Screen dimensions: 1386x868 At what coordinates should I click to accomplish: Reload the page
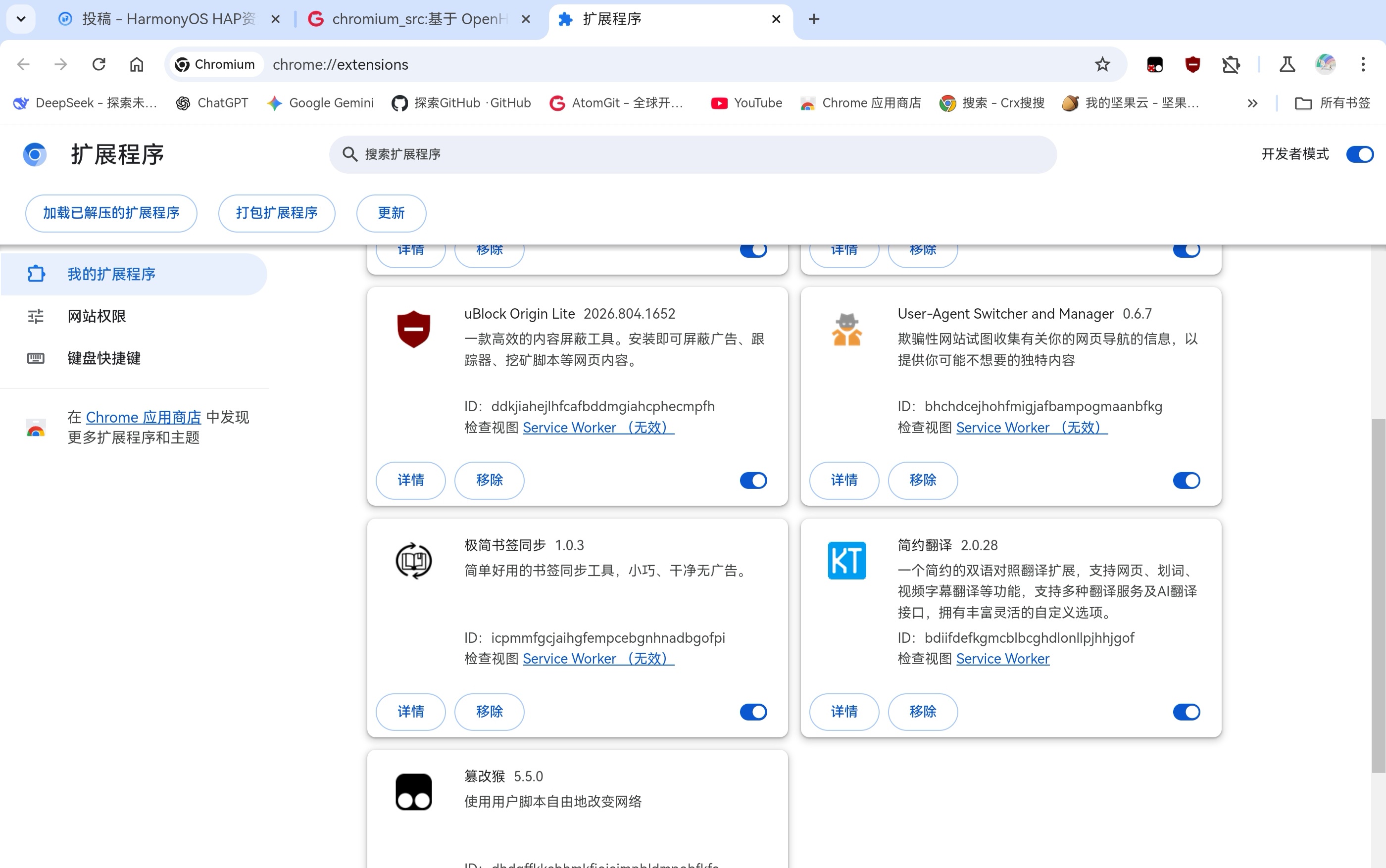point(99,64)
